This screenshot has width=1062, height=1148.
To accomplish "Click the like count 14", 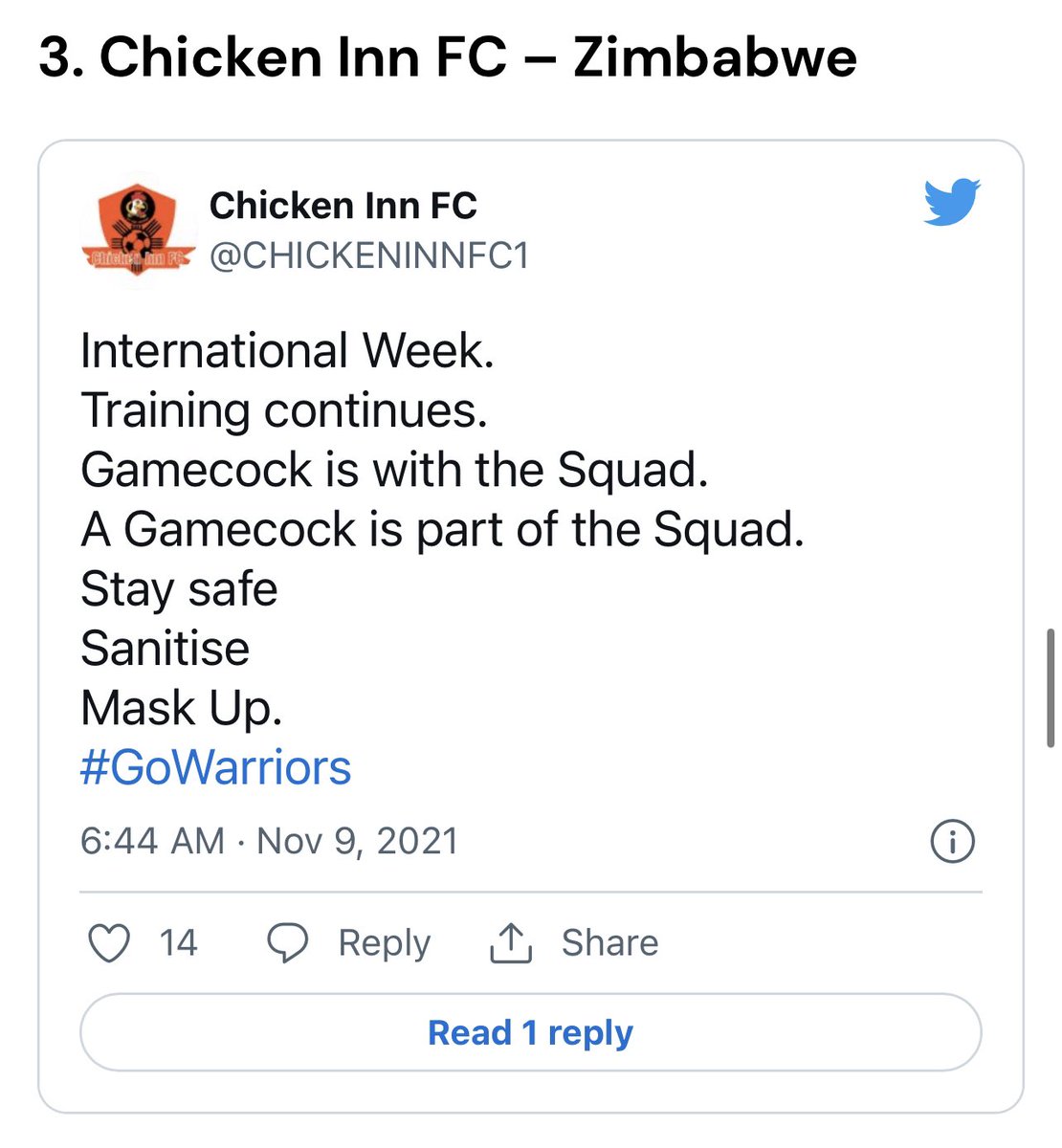I will [x=178, y=942].
